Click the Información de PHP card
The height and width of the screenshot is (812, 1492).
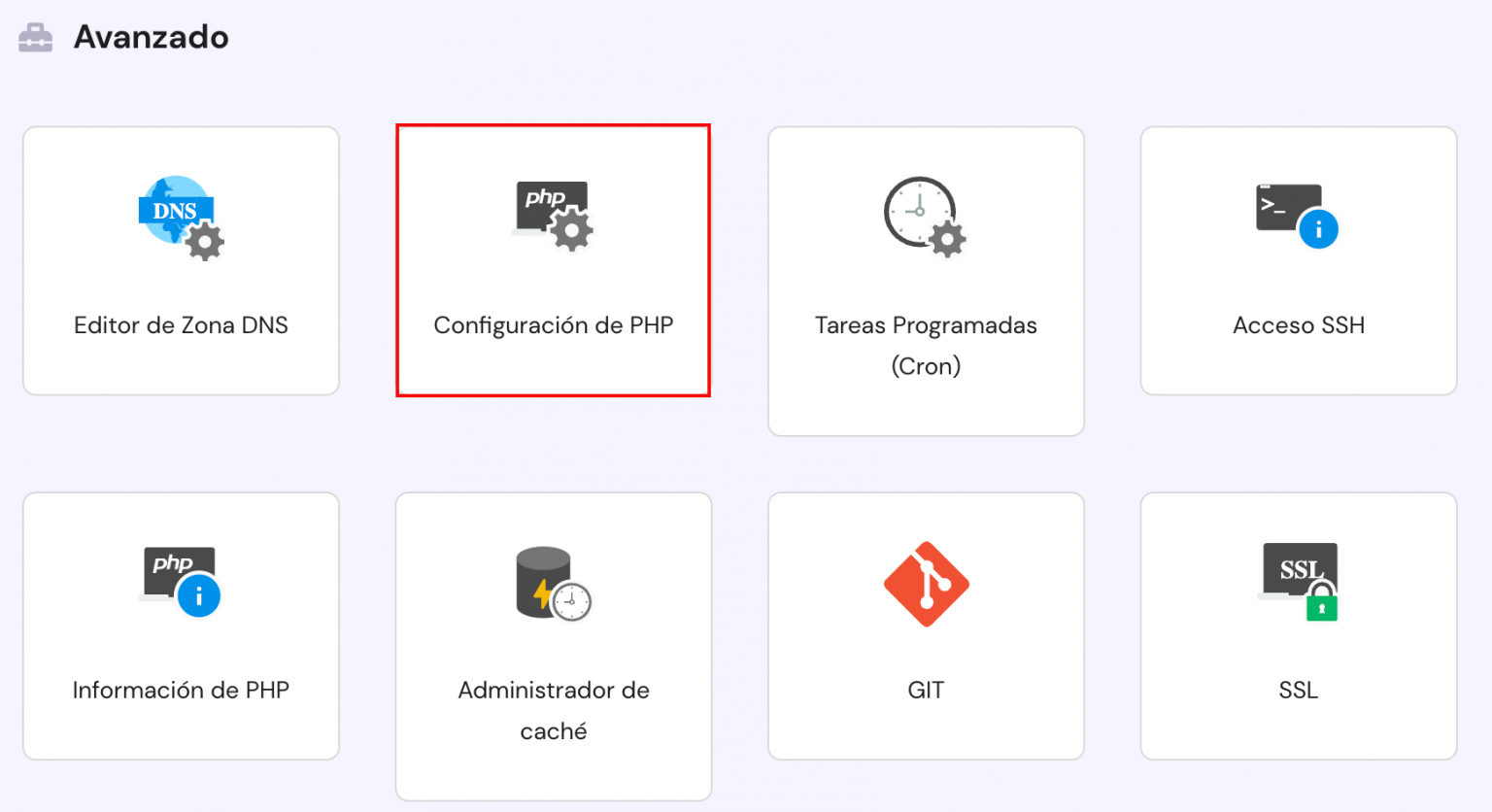pyautogui.click(x=181, y=626)
